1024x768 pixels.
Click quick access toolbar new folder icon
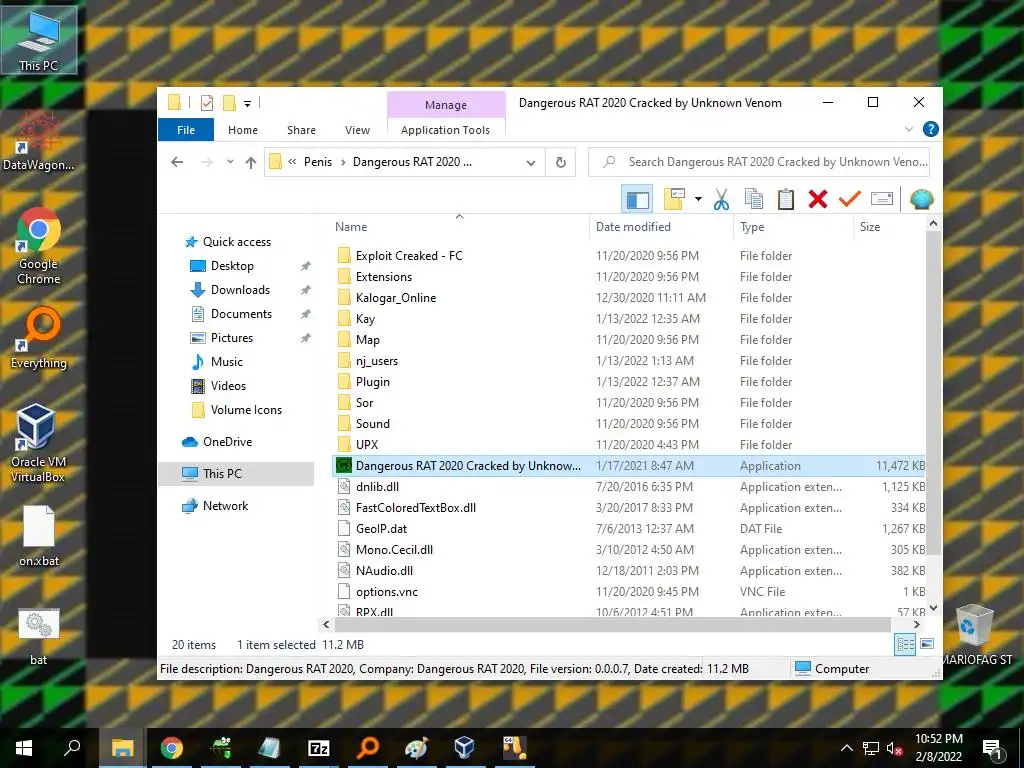[x=229, y=103]
